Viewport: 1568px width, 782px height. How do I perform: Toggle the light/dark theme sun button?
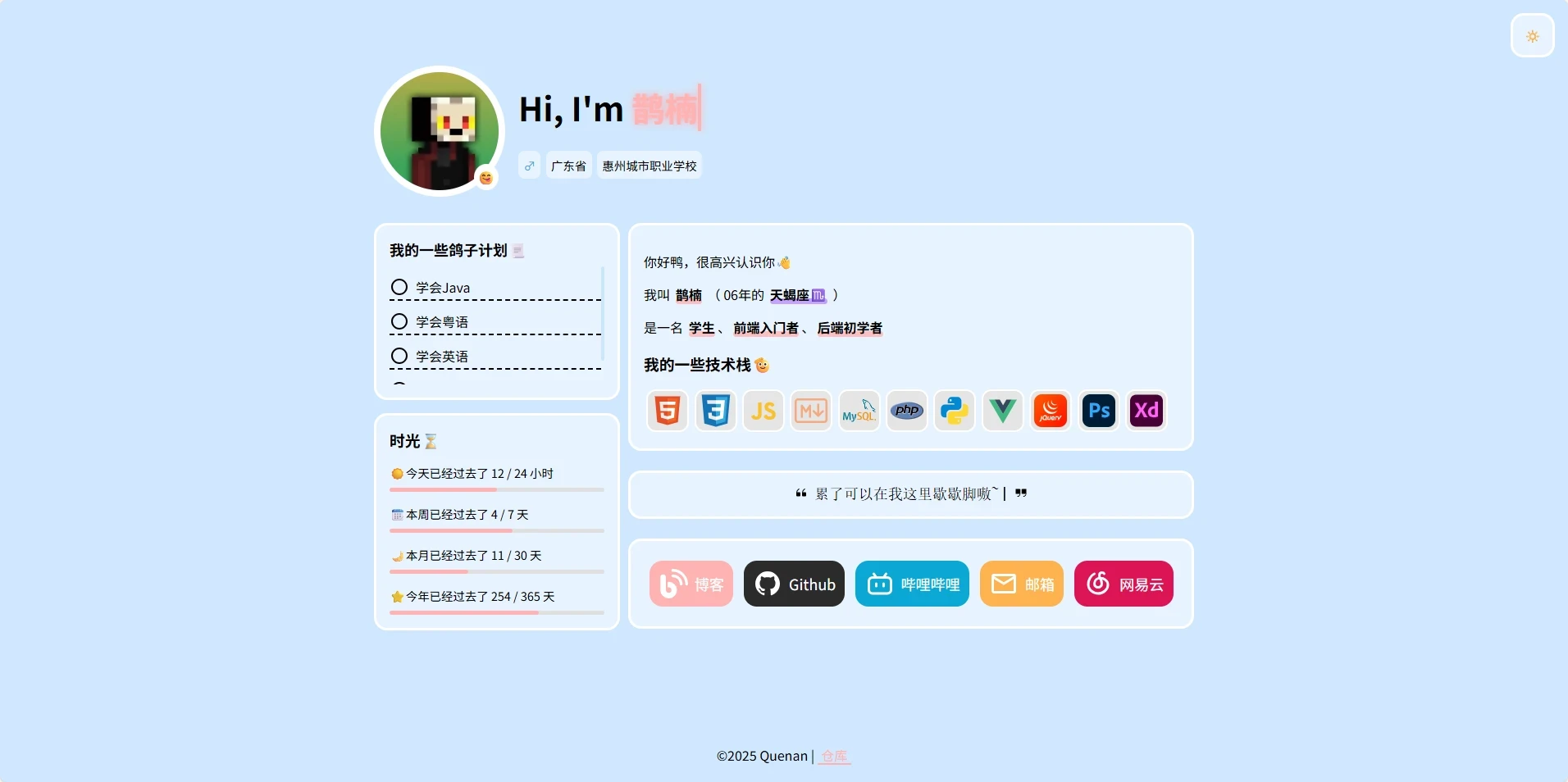pyautogui.click(x=1532, y=36)
